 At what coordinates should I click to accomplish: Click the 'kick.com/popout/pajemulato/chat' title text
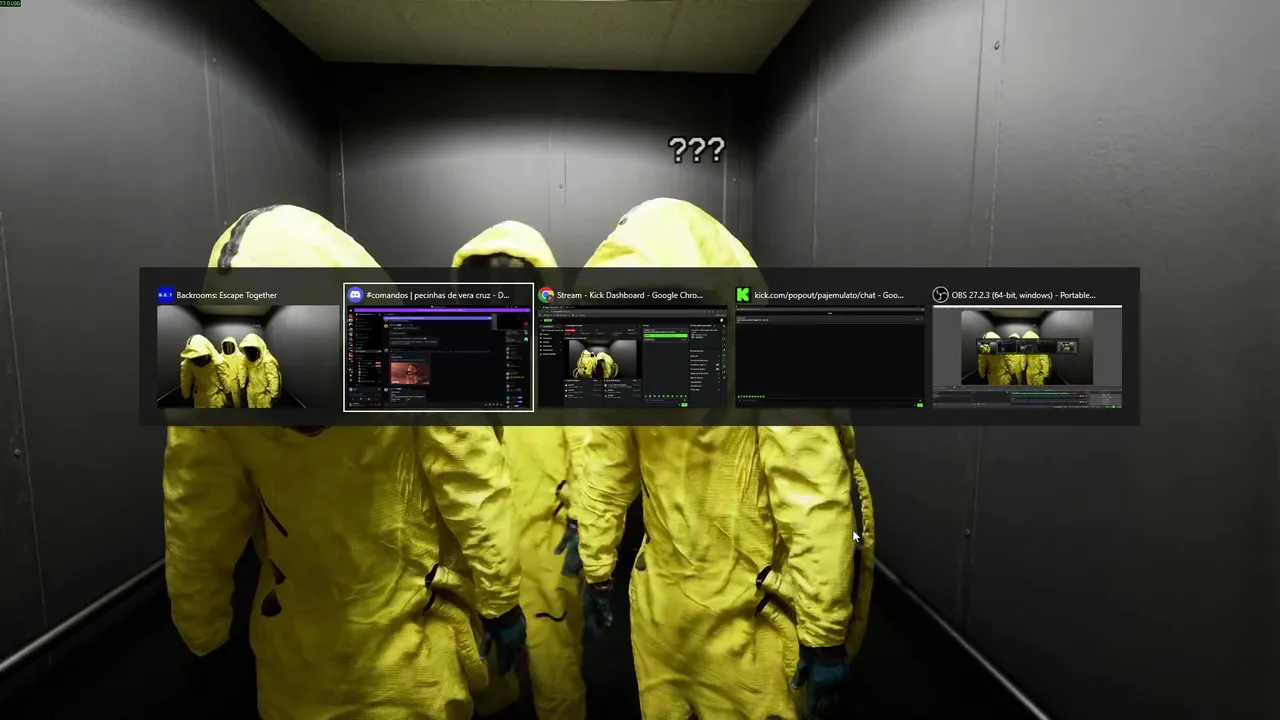click(x=829, y=295)
